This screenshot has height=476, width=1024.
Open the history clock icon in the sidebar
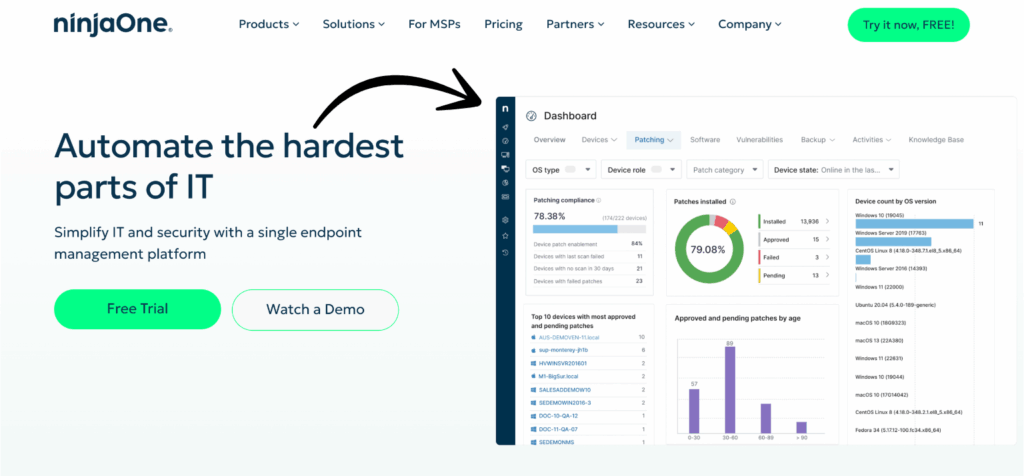(506, 252)
